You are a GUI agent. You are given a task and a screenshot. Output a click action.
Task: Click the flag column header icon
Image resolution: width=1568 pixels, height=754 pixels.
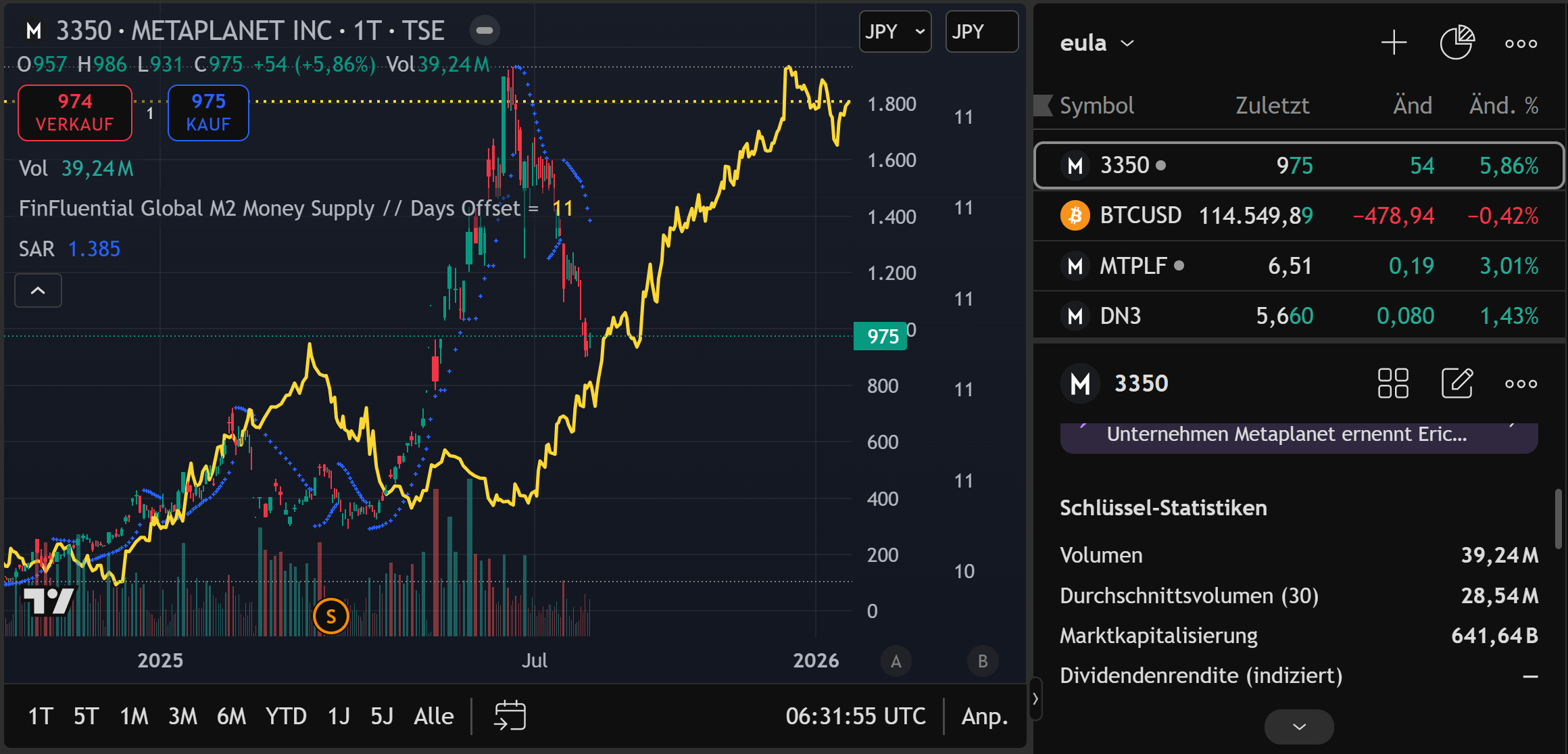1043,105
